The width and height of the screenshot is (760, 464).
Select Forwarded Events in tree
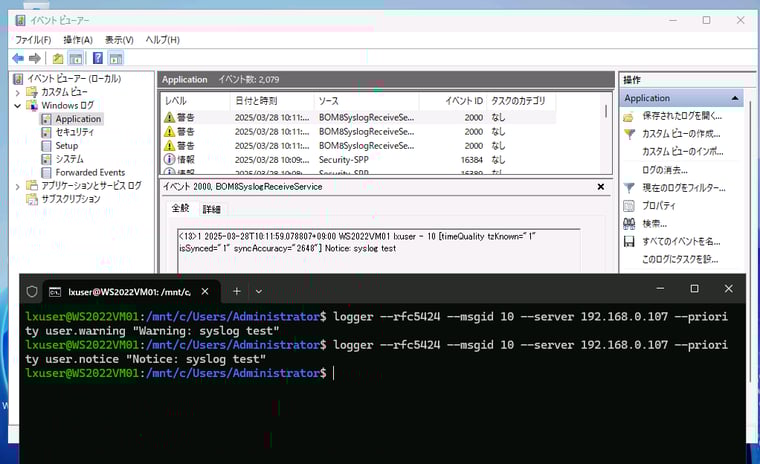coord(90,173)
